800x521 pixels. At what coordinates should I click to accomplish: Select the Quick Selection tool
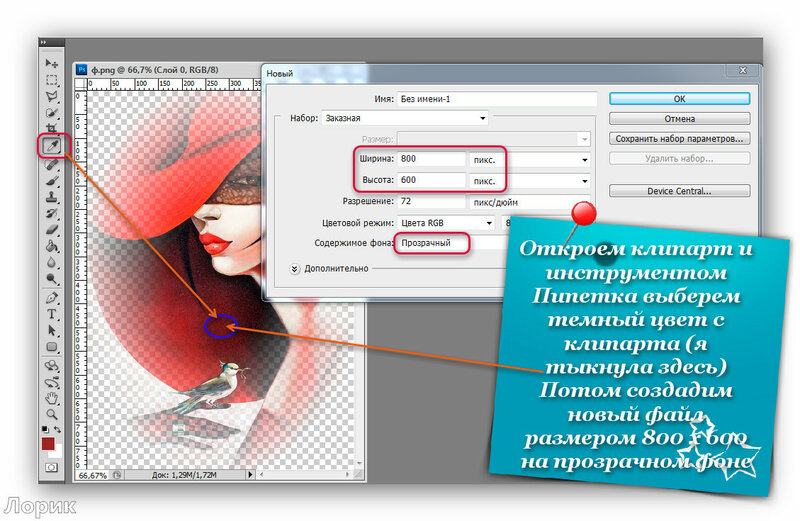(52, 112)
